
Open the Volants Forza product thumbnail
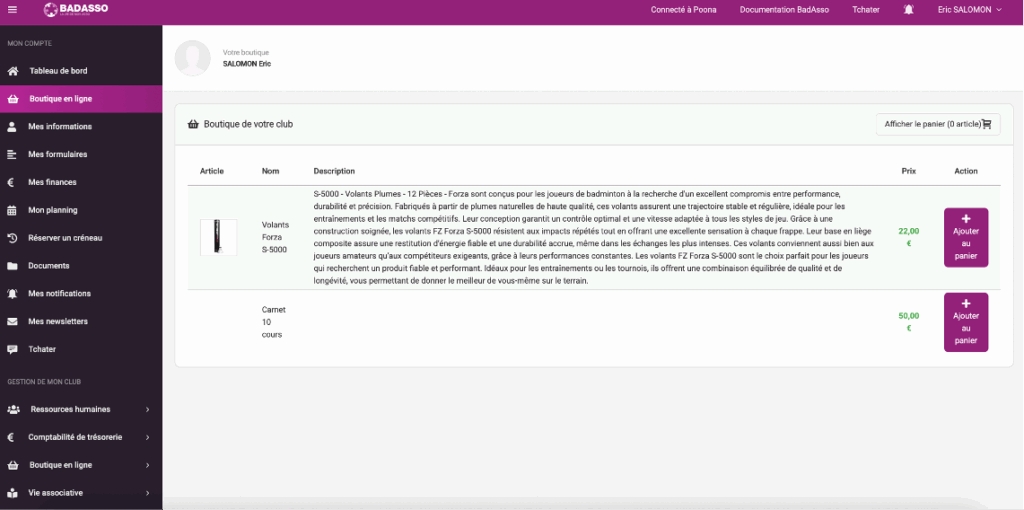[218, 237]
